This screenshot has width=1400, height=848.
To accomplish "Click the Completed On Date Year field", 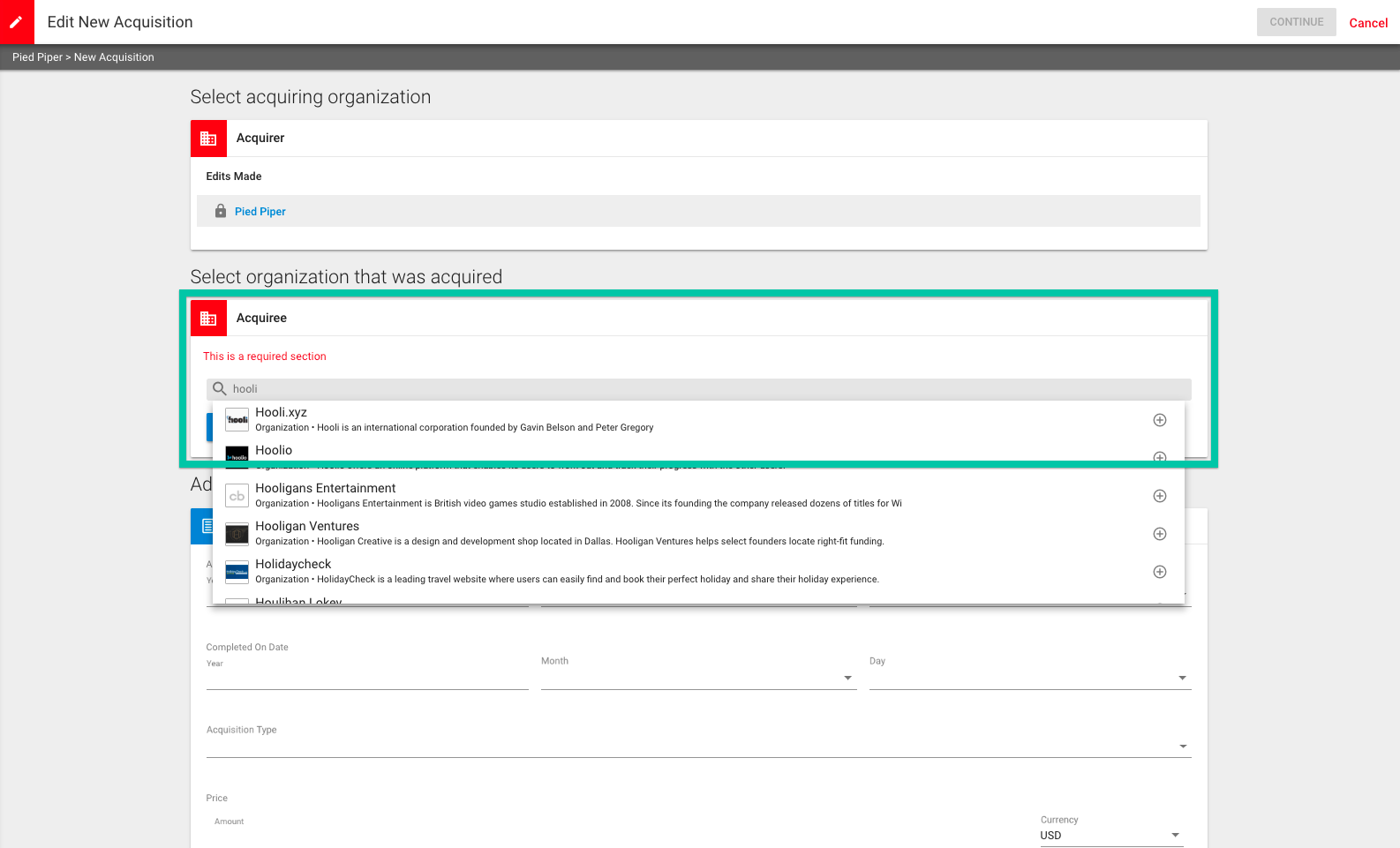I will tap(367, 678).
